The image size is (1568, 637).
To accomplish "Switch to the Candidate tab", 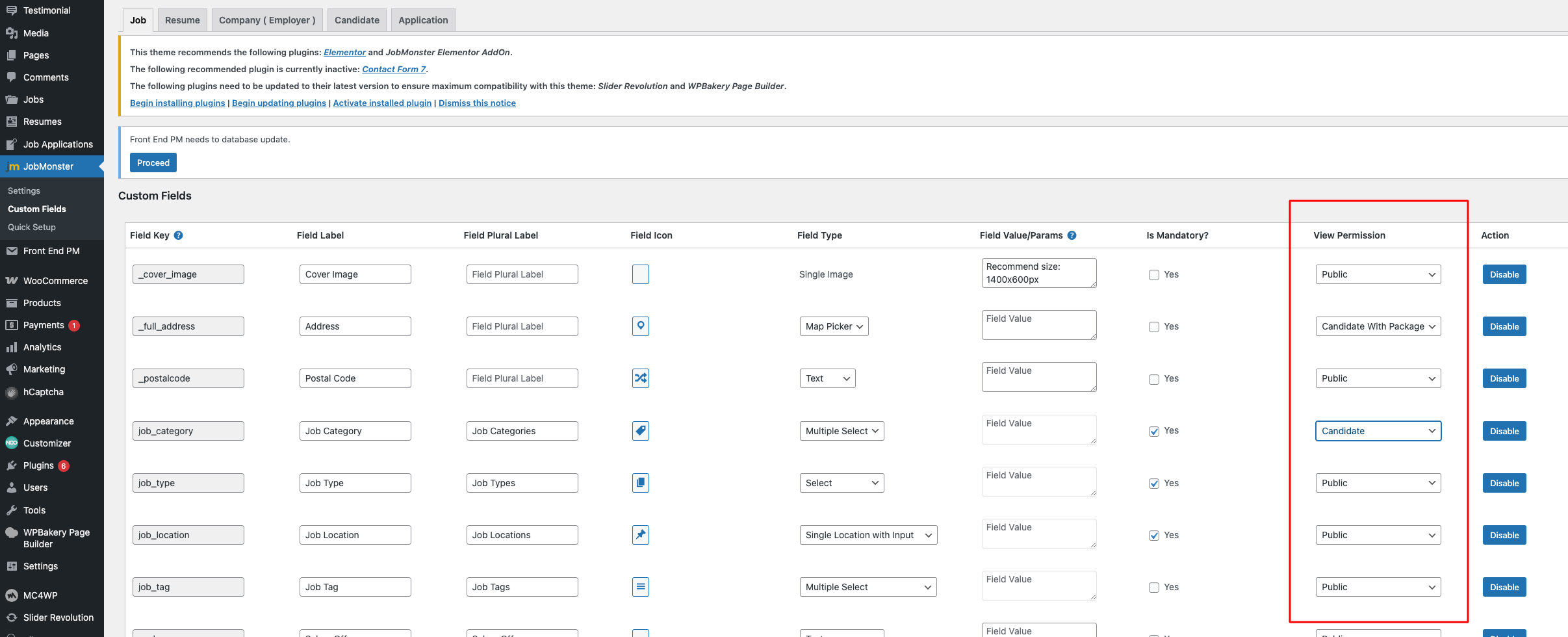I will point(357,20).
